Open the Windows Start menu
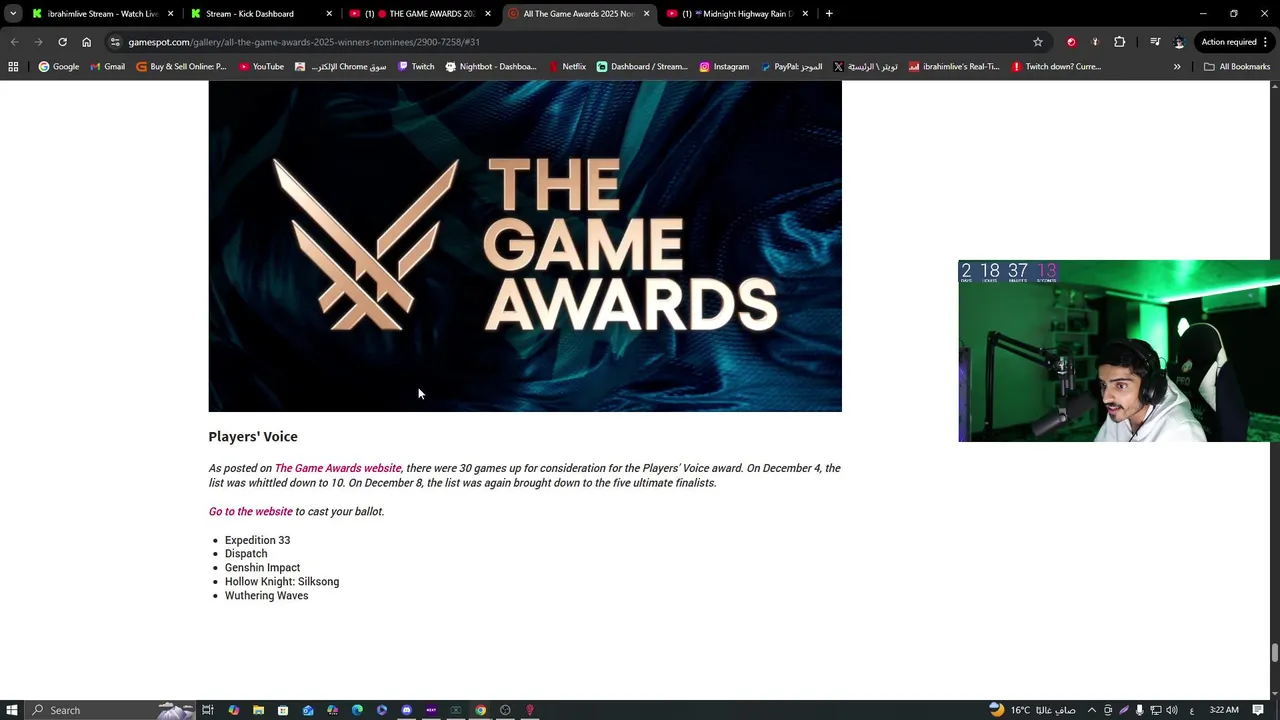The image size is (1280, 720). pyautogui.click(x=12, y=710)
